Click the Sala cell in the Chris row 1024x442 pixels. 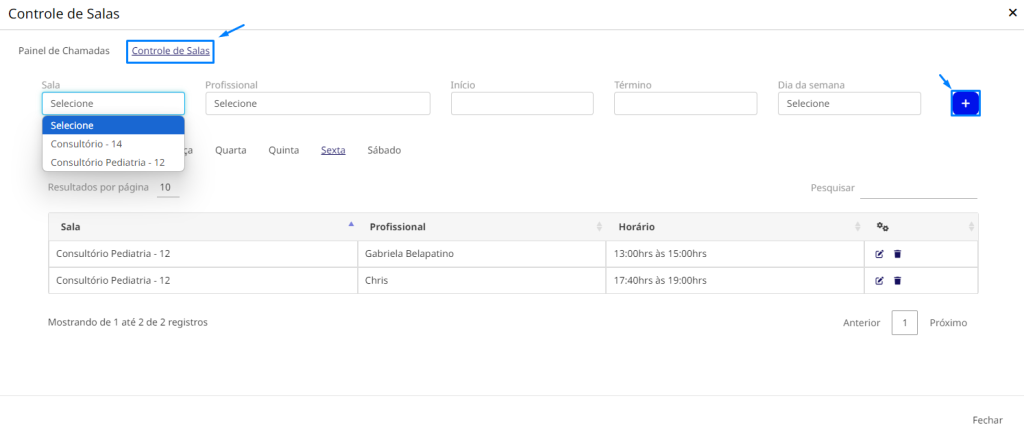point(203,281)
